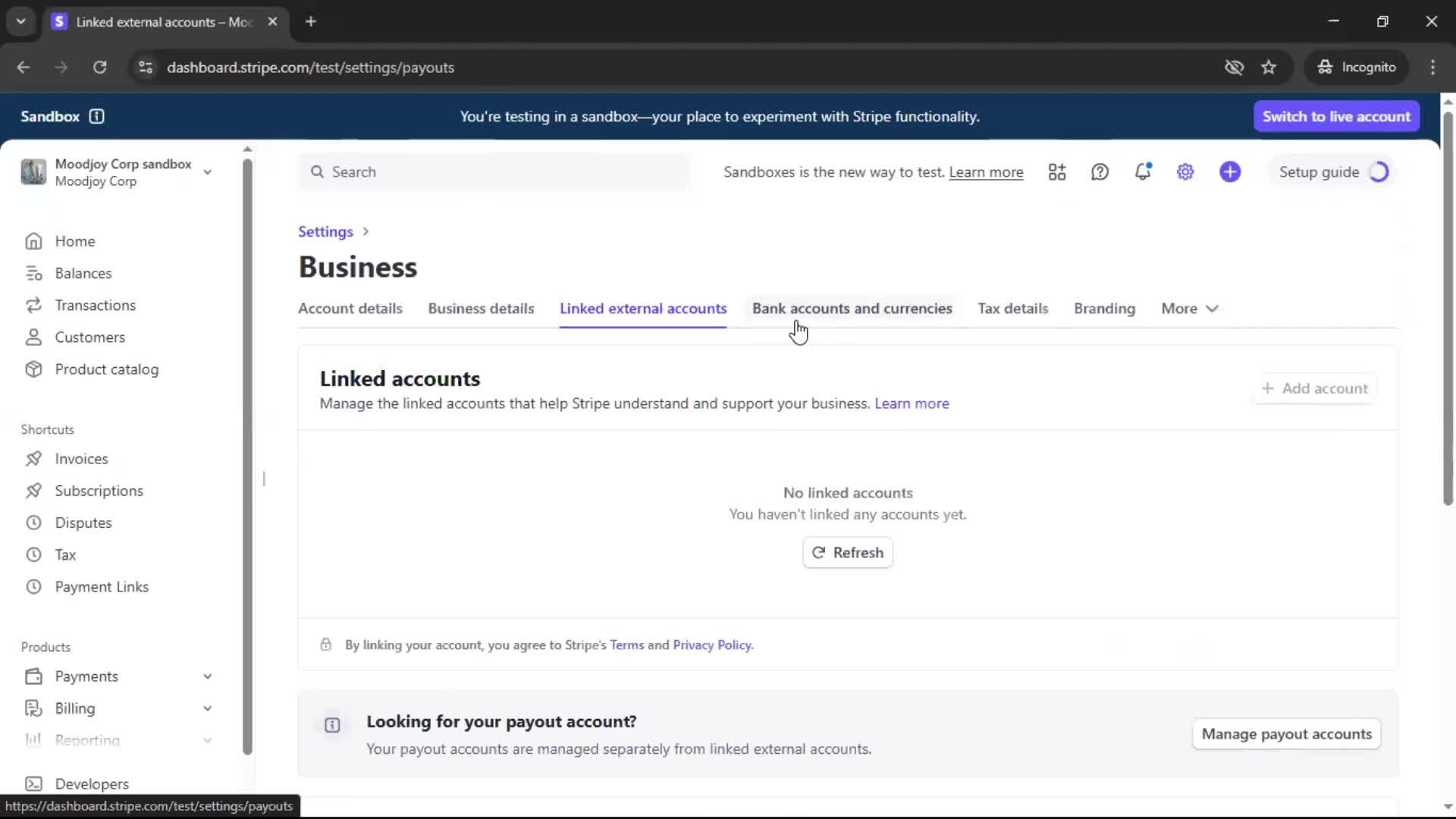Click the browser bookmark star icon
The height and width of the screenshot is (819, 1456).
(1269, 67)
